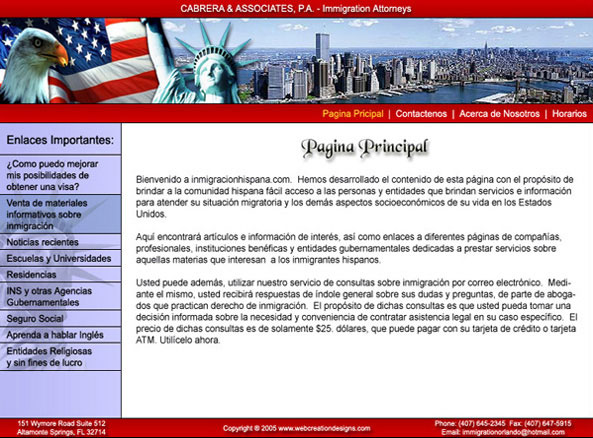This screenshot has height=438, width=593.
Task: Click the paragraph beginning 'Aquí encontrará artículos'
Action: (348, 249)
